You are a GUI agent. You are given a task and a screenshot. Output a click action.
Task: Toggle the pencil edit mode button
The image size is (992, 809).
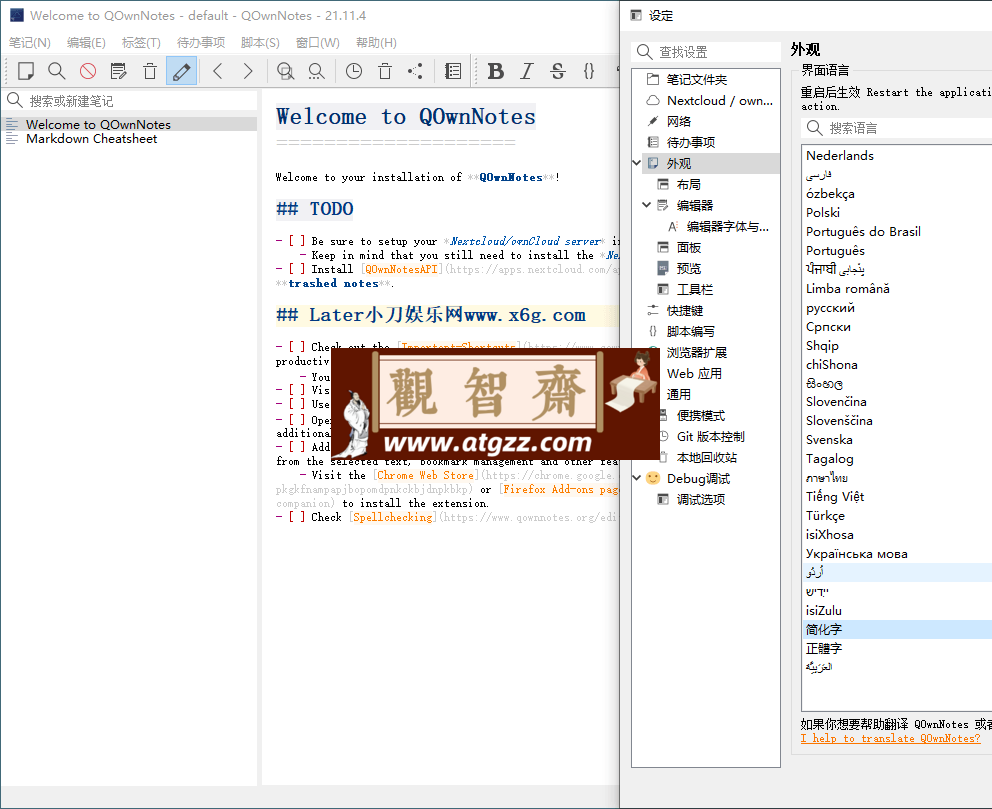[x=181, y=71]
